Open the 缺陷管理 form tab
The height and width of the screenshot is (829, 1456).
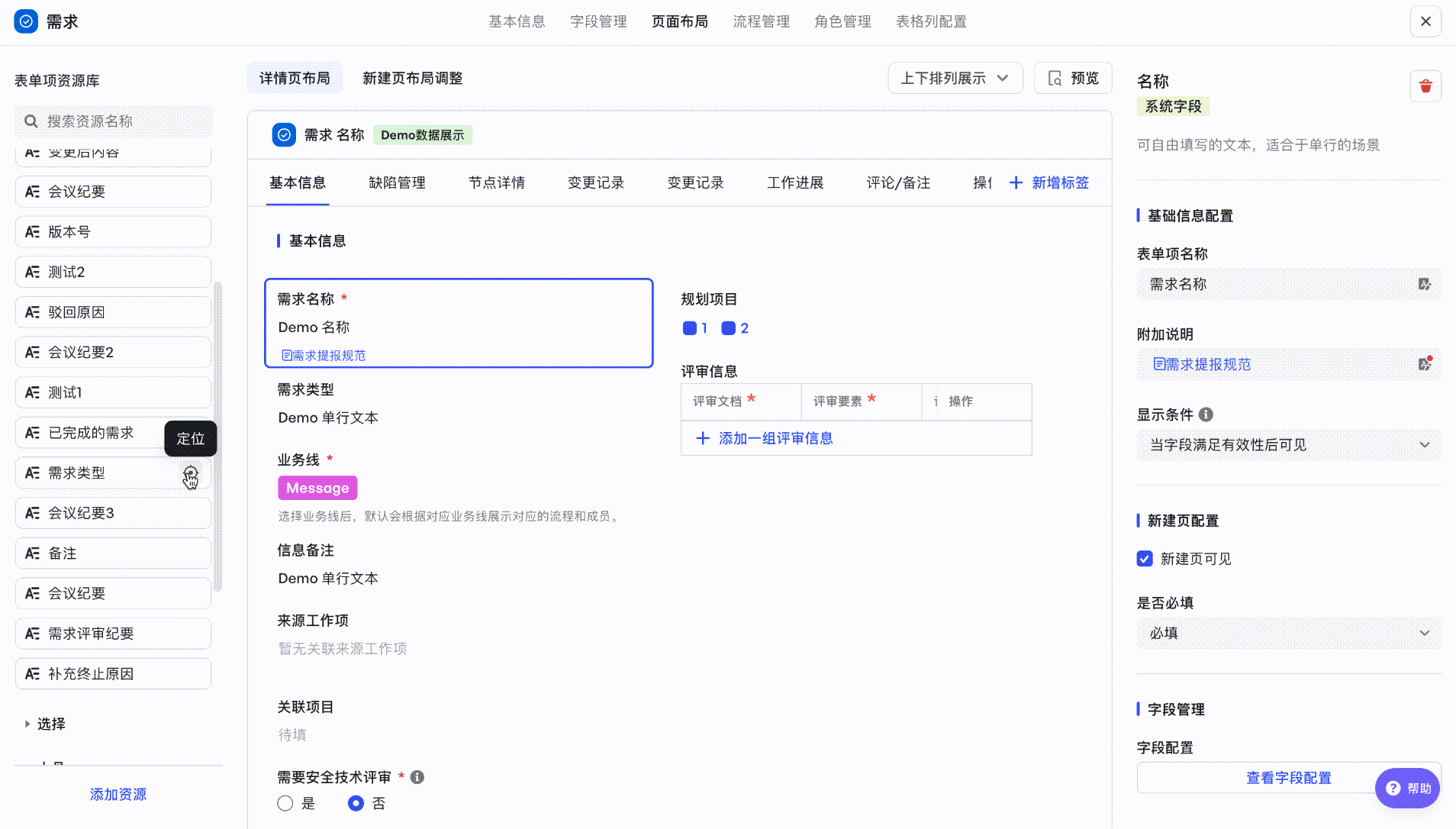pos(398,182)
